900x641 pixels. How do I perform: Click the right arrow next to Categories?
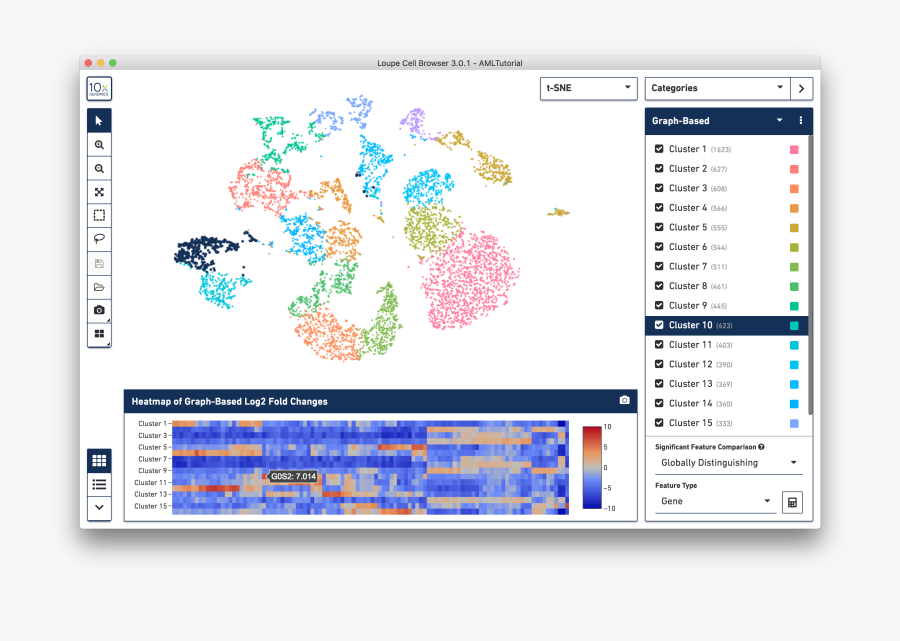(802, 88)
